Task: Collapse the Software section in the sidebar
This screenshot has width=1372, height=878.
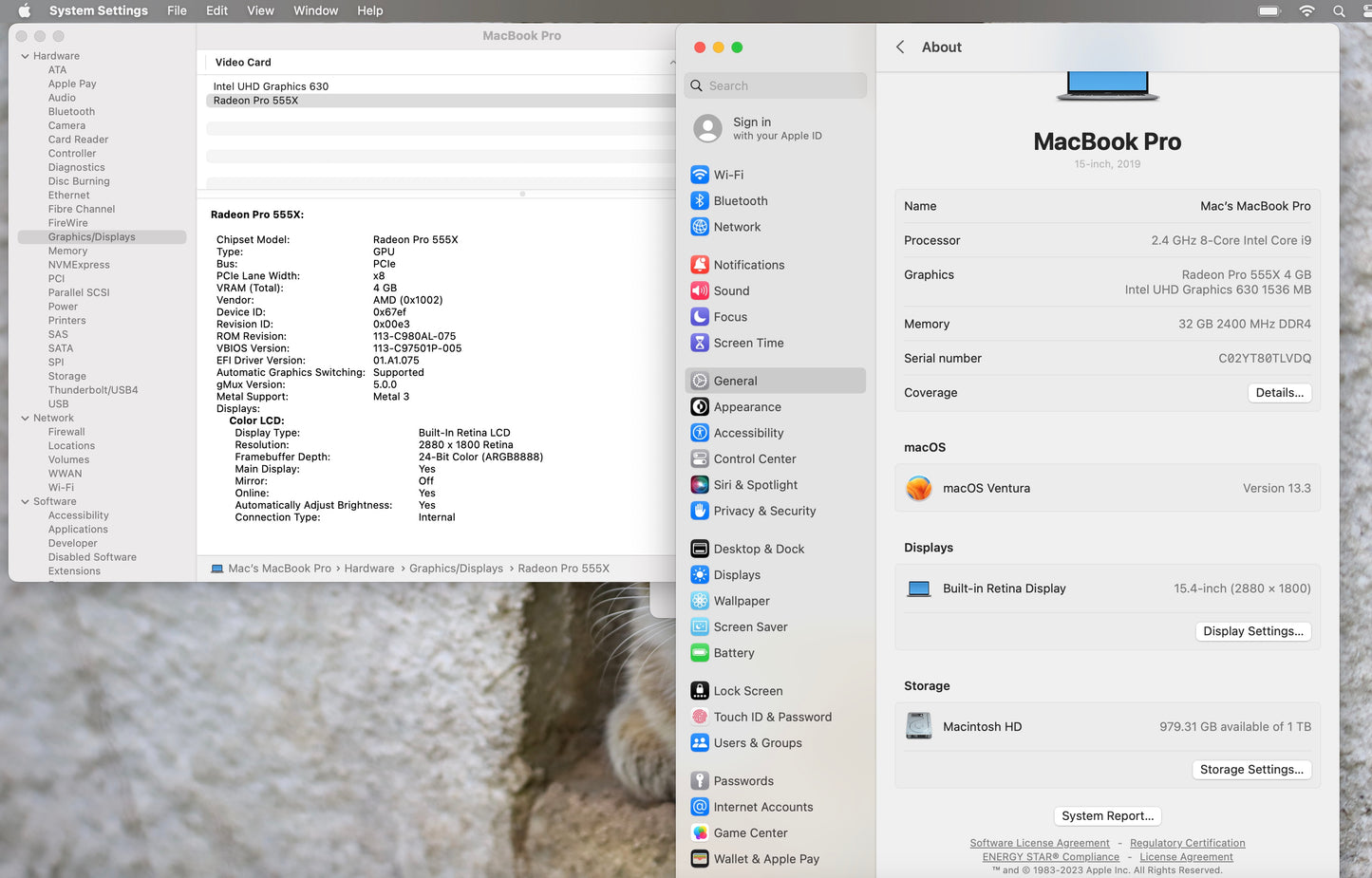Action: (x=23, y=501)
